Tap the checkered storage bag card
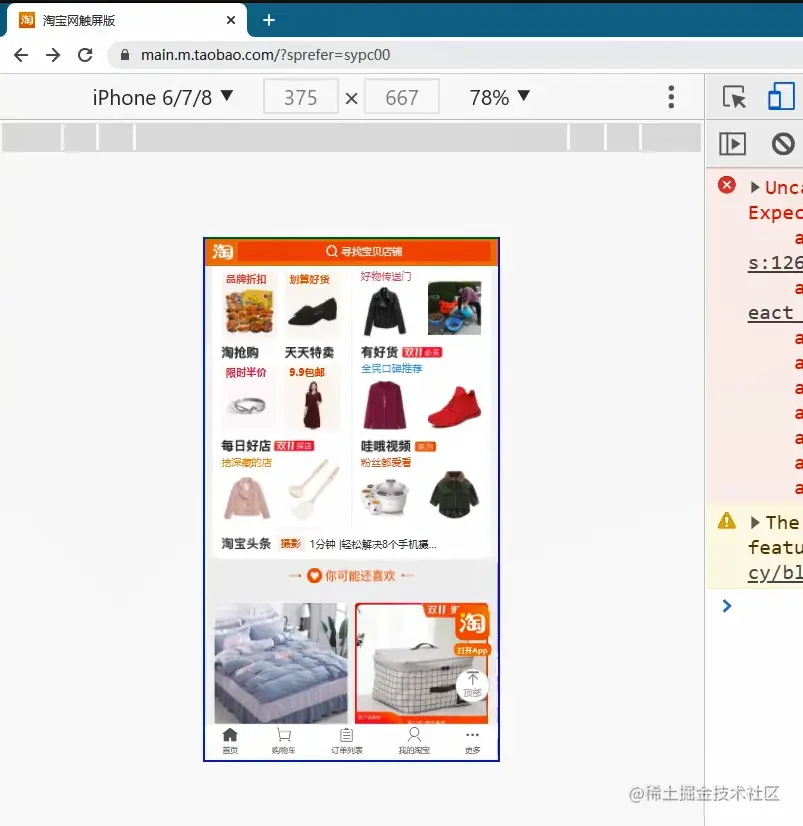The height and width of the screenshot is (826, 803). coord(422,663)
